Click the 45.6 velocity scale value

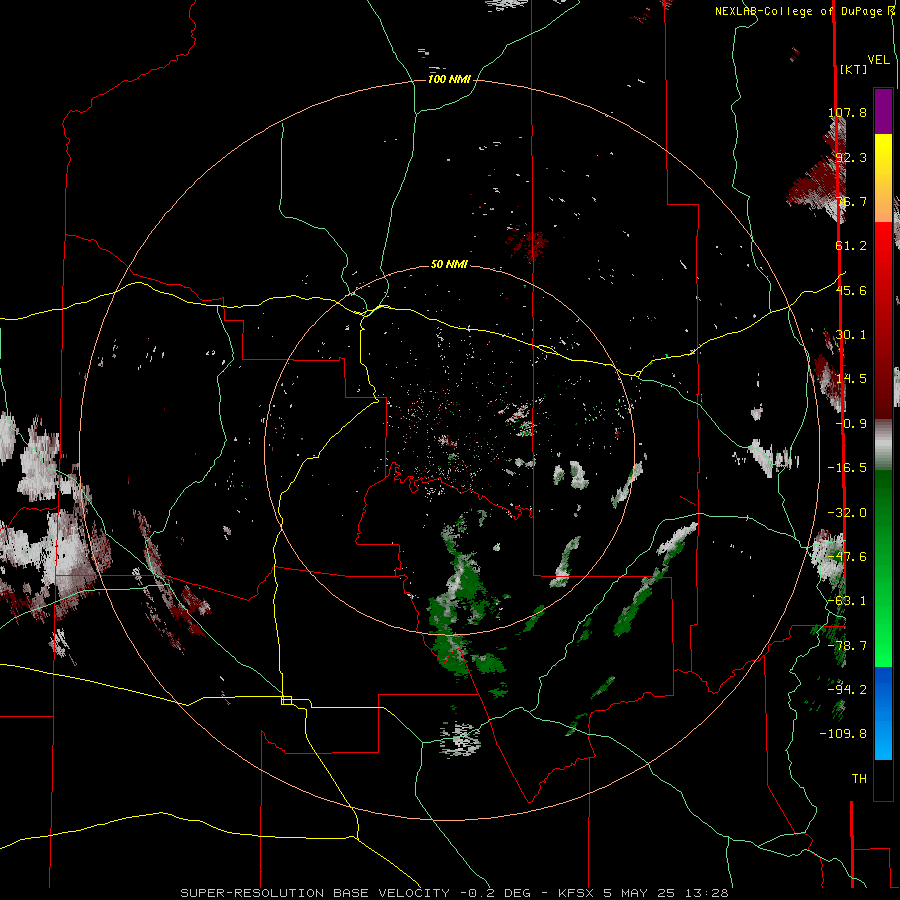coord(851,290)
